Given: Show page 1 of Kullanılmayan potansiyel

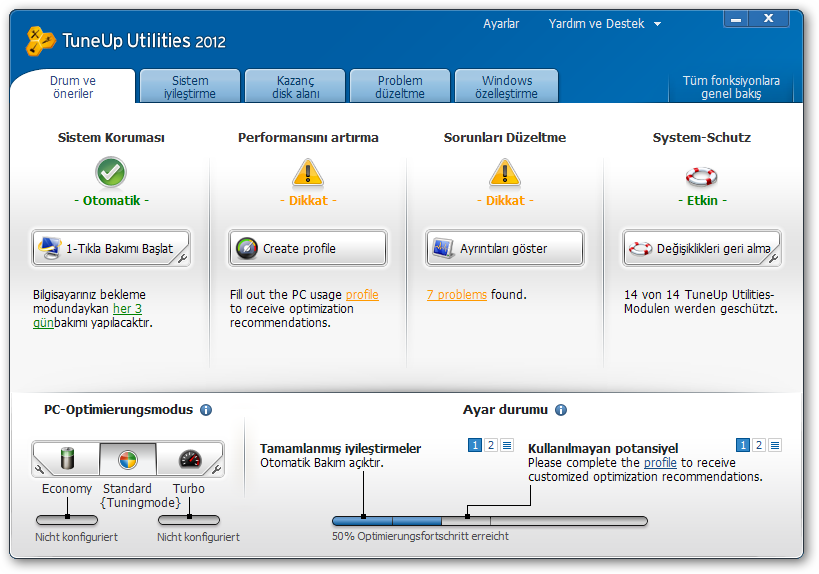Looking at the screenshot, I should pyautogui.click(x=743, y=445).
